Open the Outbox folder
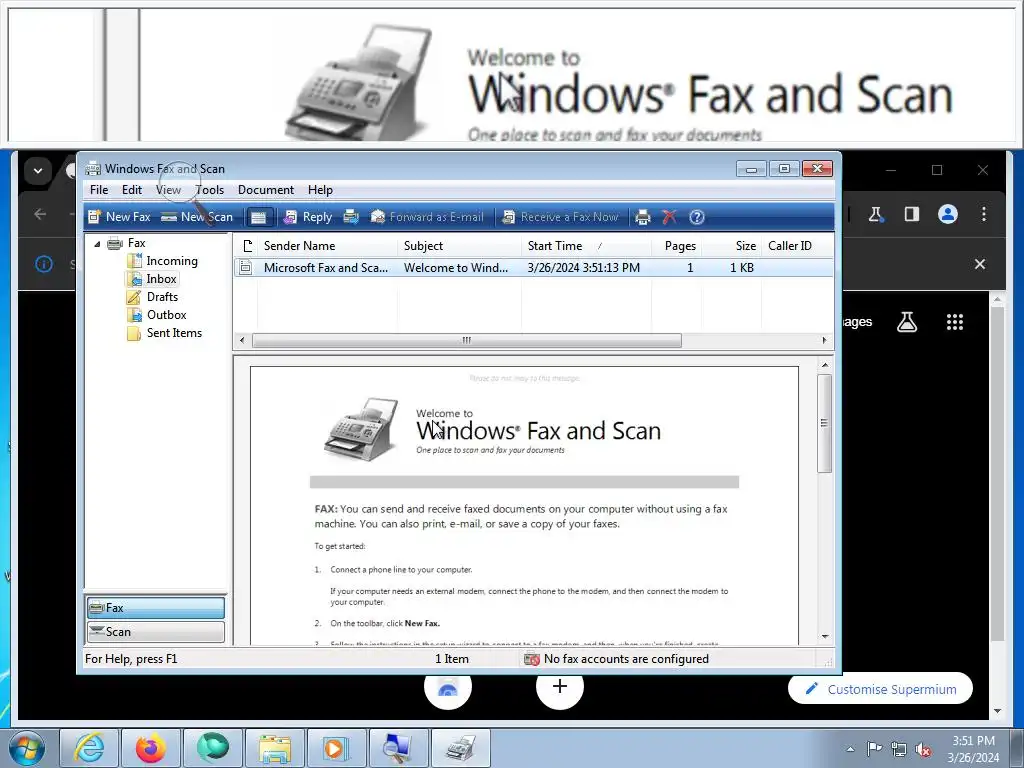1024x768 pixels. [x=167, y=315]
